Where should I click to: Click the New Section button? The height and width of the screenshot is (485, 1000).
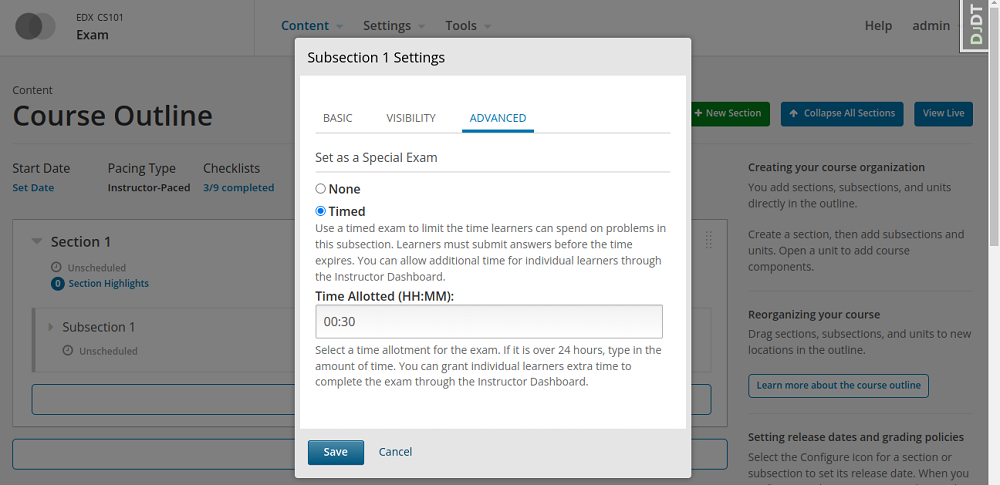pyautogui.click(x=730, y=114)
